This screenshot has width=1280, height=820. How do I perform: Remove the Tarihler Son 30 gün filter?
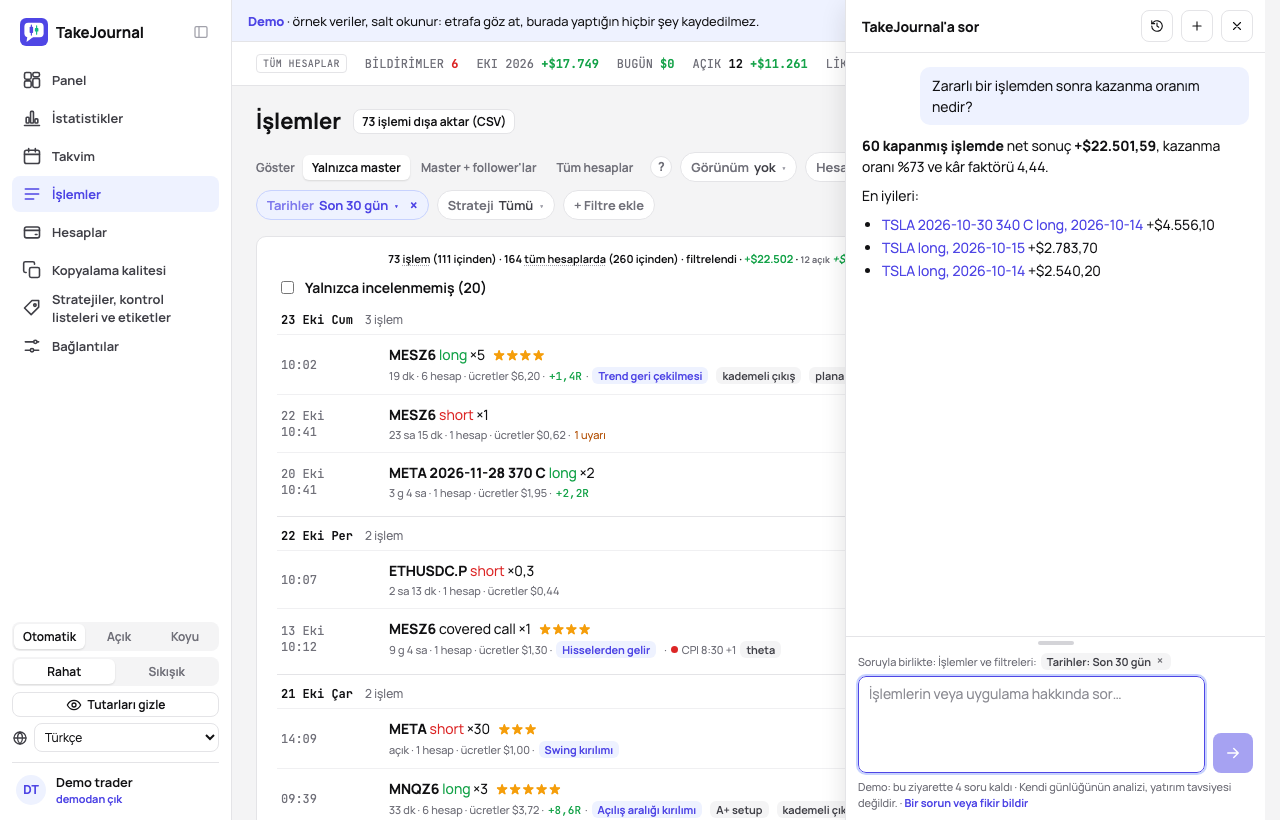tap(414, 205)
